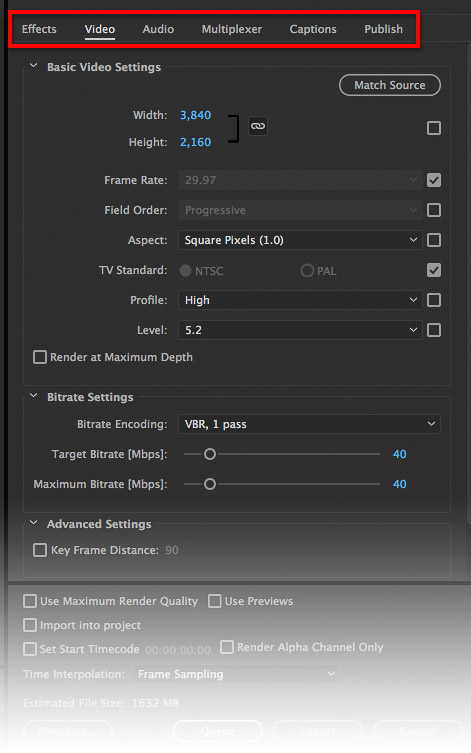Click the Match Source button
This screenshot has height=753, width=471.
point(390,85)
